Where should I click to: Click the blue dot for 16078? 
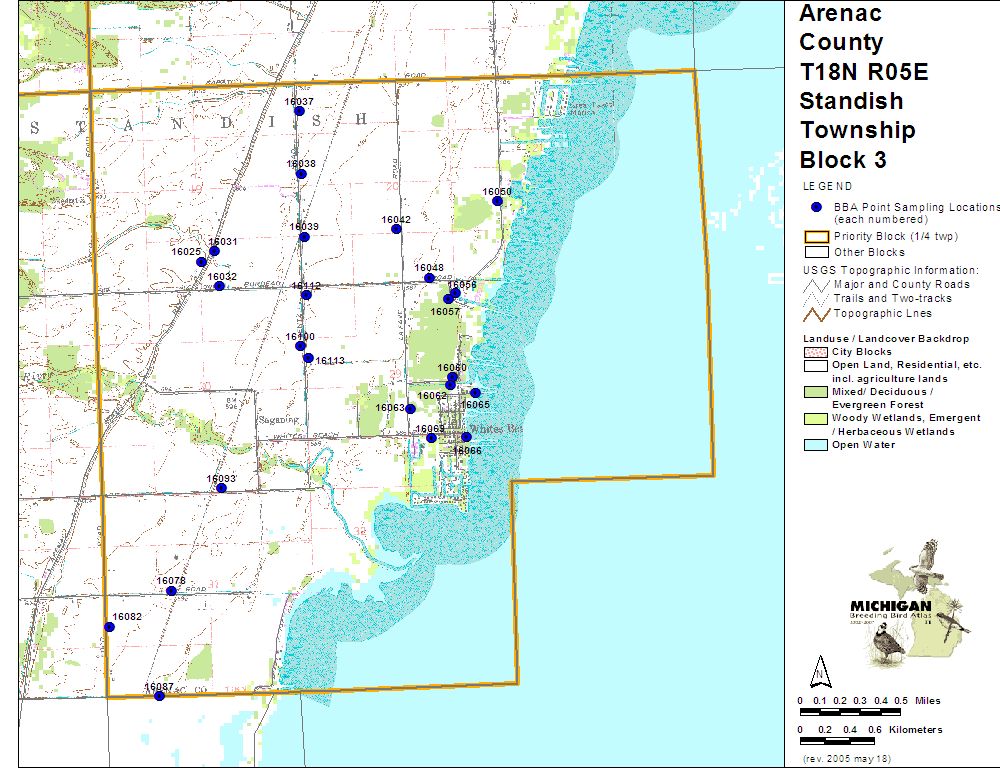(171, 591)
